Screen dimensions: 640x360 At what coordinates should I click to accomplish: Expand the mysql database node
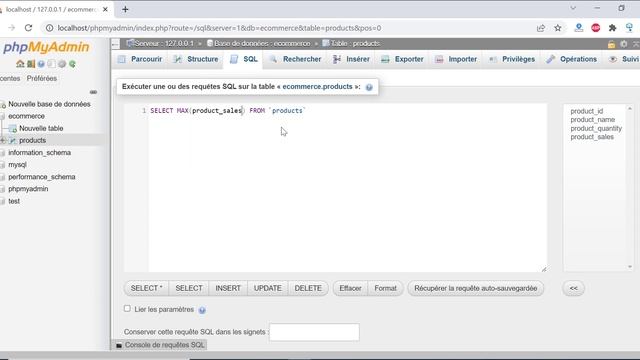click(2, 165)
